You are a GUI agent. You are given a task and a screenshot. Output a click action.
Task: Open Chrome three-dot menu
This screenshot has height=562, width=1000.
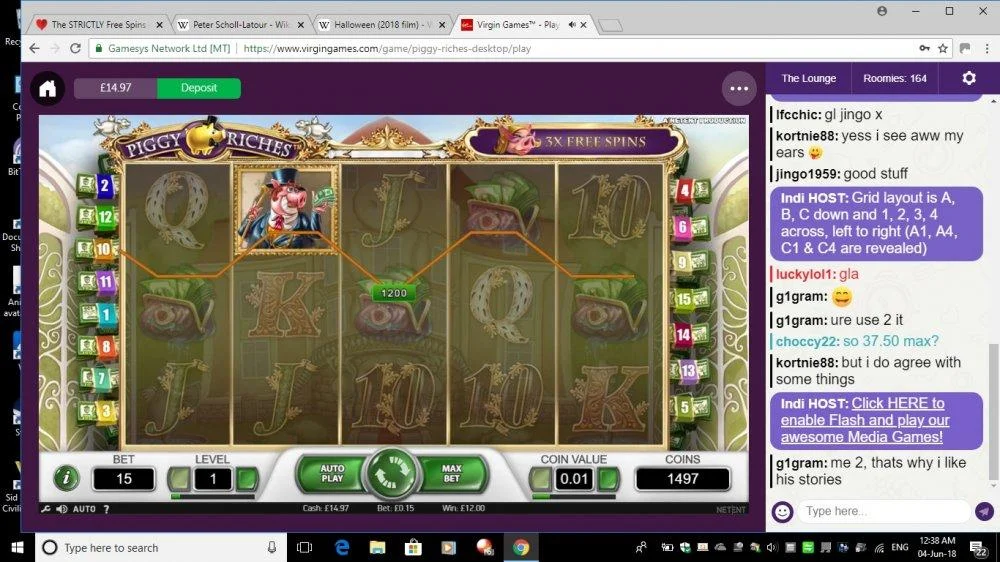point(987,48)
